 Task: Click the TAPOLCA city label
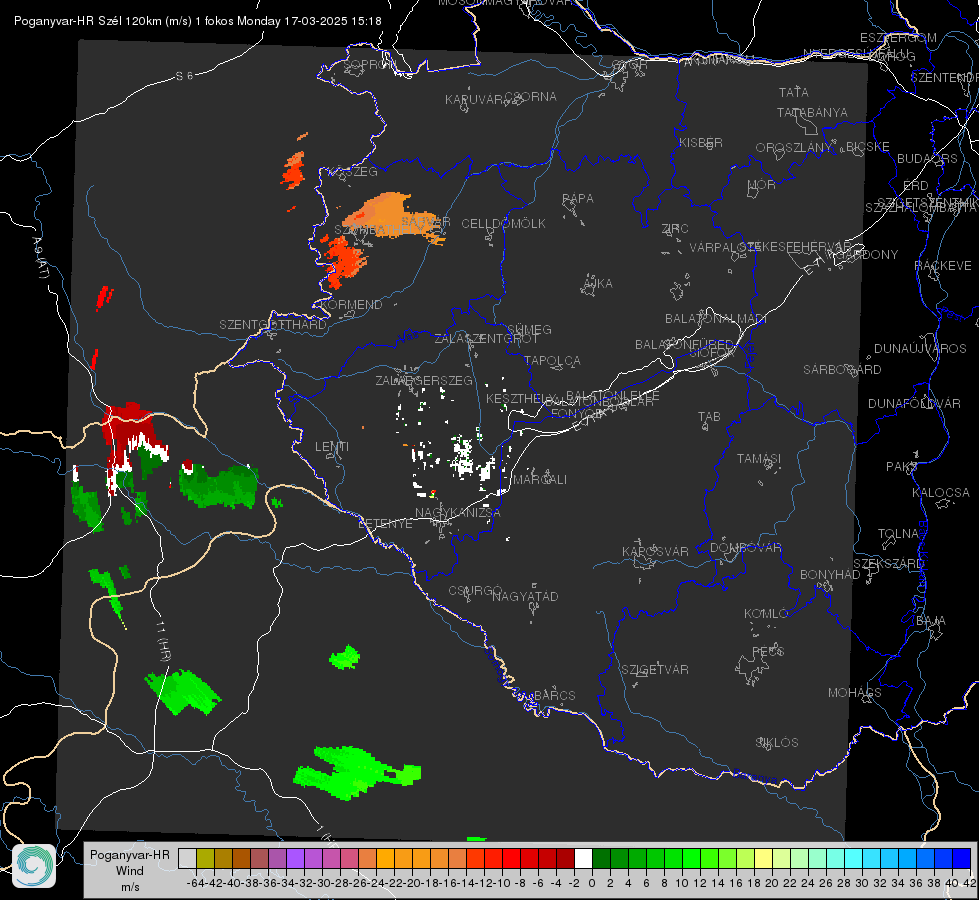pyautogui.click(x=552, y=360)
